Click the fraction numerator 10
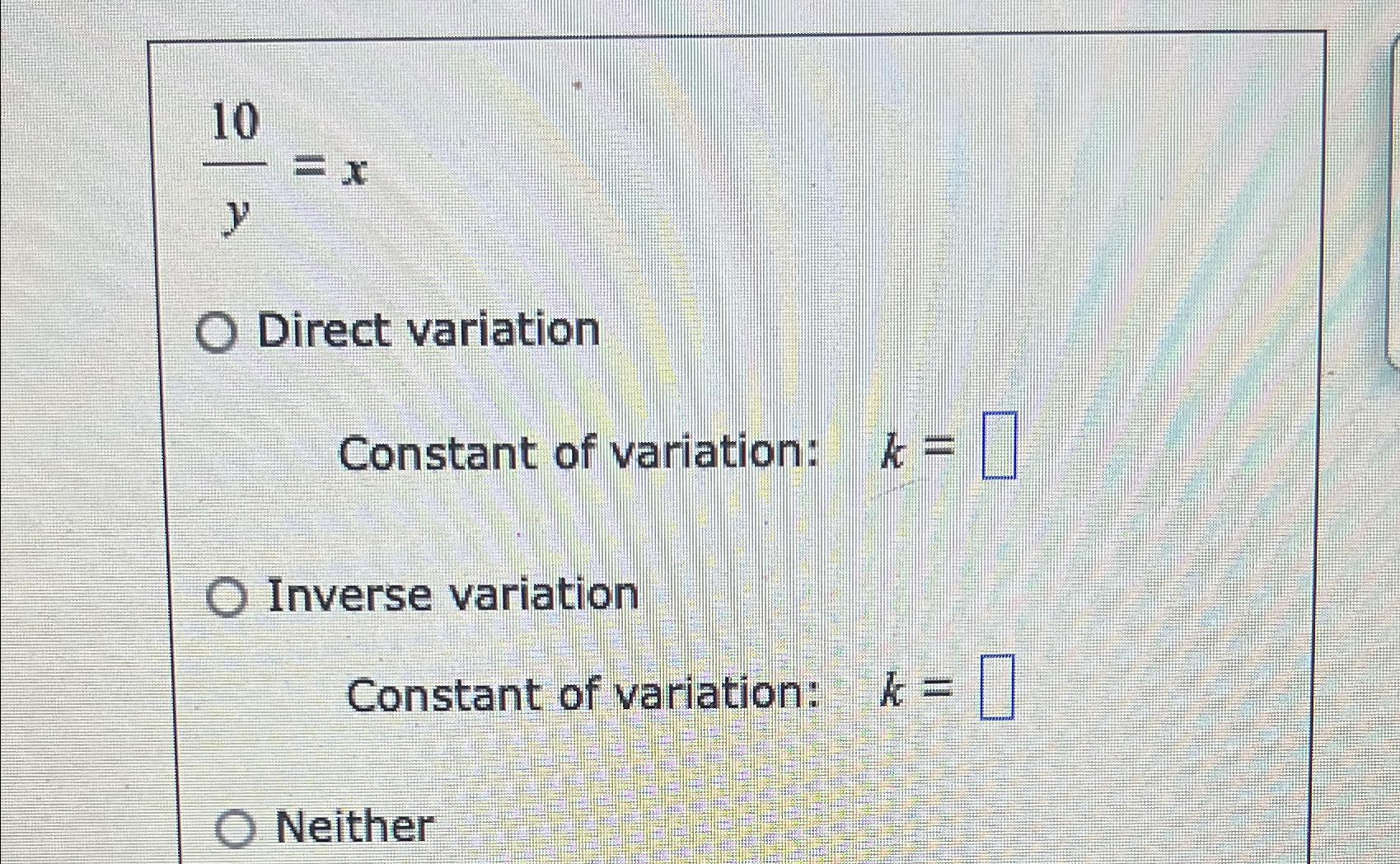1400x864 pixels. pyautogui.click(x=236, y=120)
